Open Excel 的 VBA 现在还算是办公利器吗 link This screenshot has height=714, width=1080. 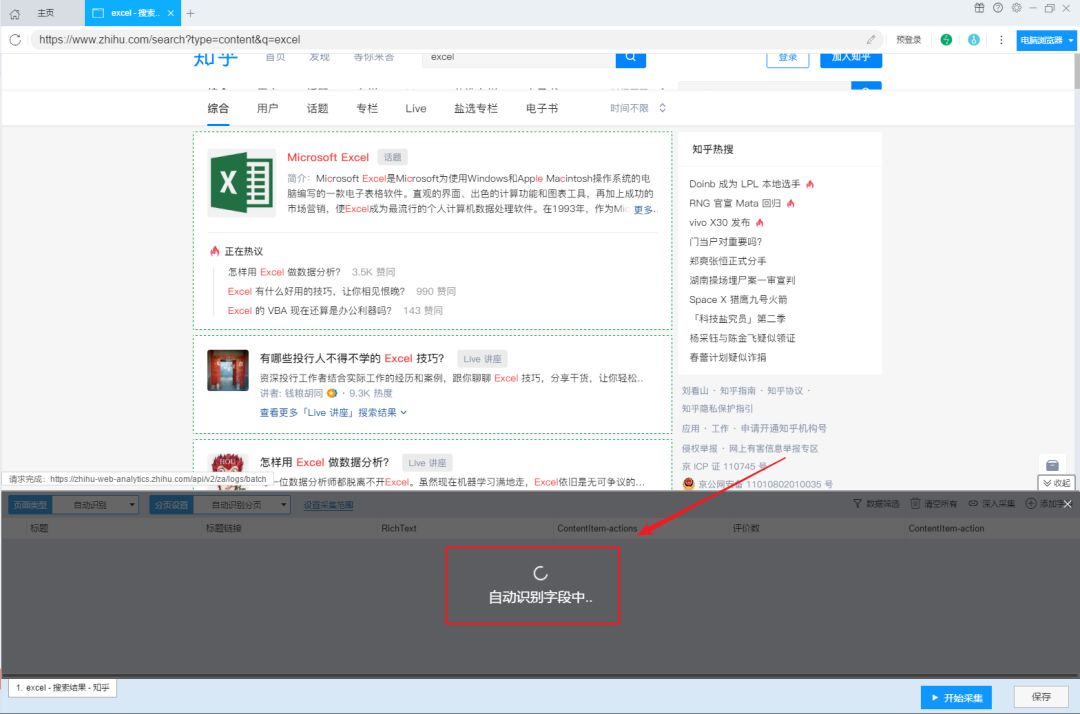point(310,311)
